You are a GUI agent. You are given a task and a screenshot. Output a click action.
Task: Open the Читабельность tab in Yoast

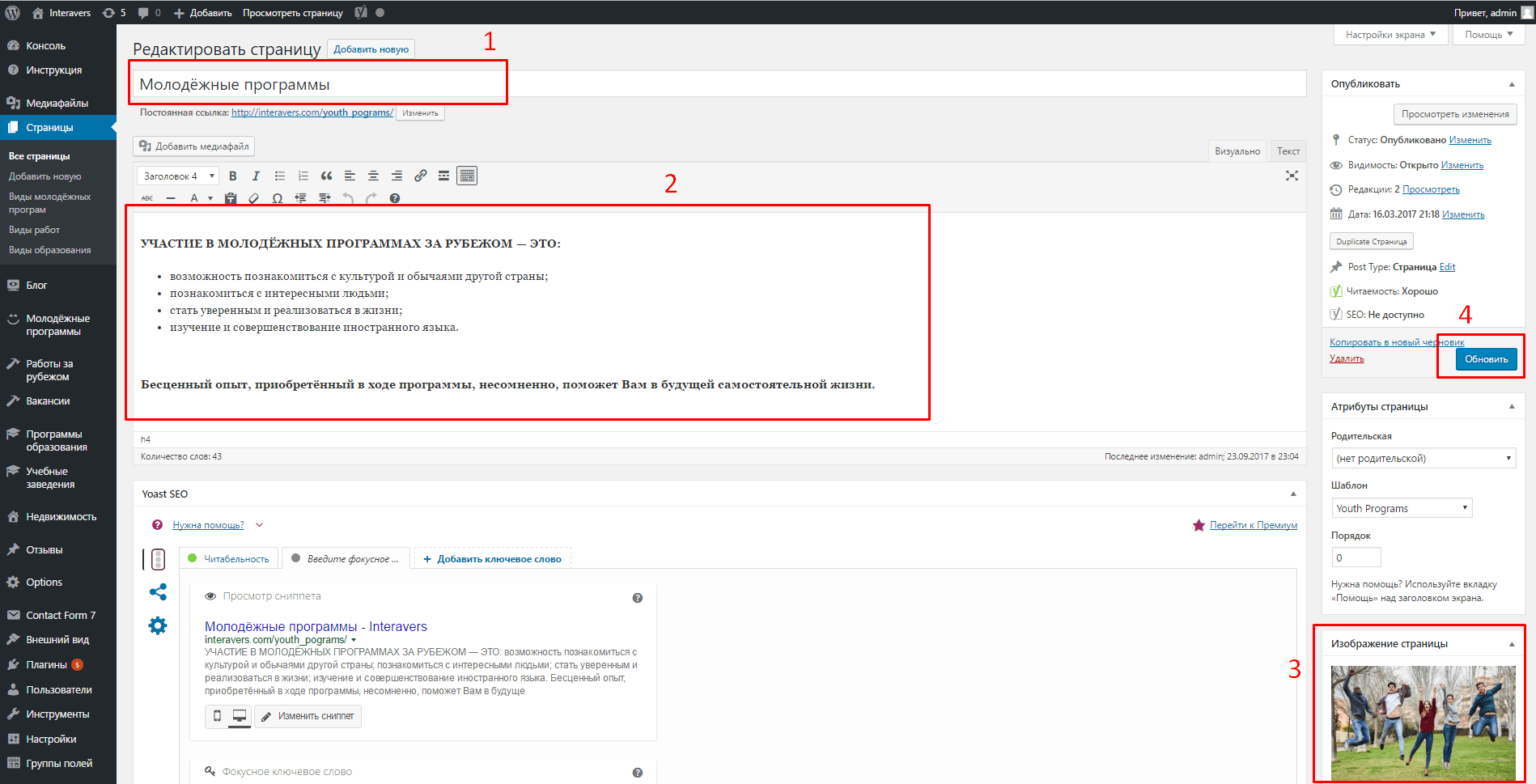point(229,558)
